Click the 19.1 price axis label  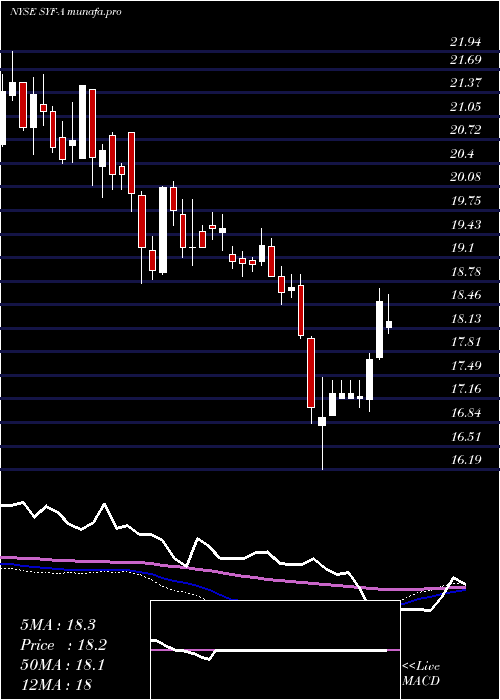[462, 248]
